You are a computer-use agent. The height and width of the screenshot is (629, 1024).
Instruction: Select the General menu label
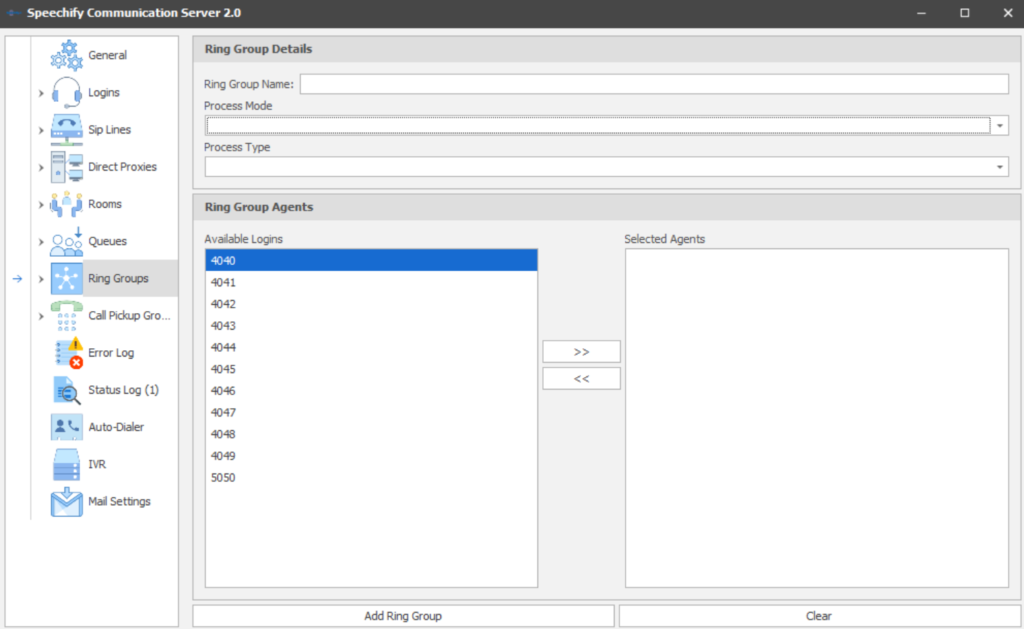point(108,56)
